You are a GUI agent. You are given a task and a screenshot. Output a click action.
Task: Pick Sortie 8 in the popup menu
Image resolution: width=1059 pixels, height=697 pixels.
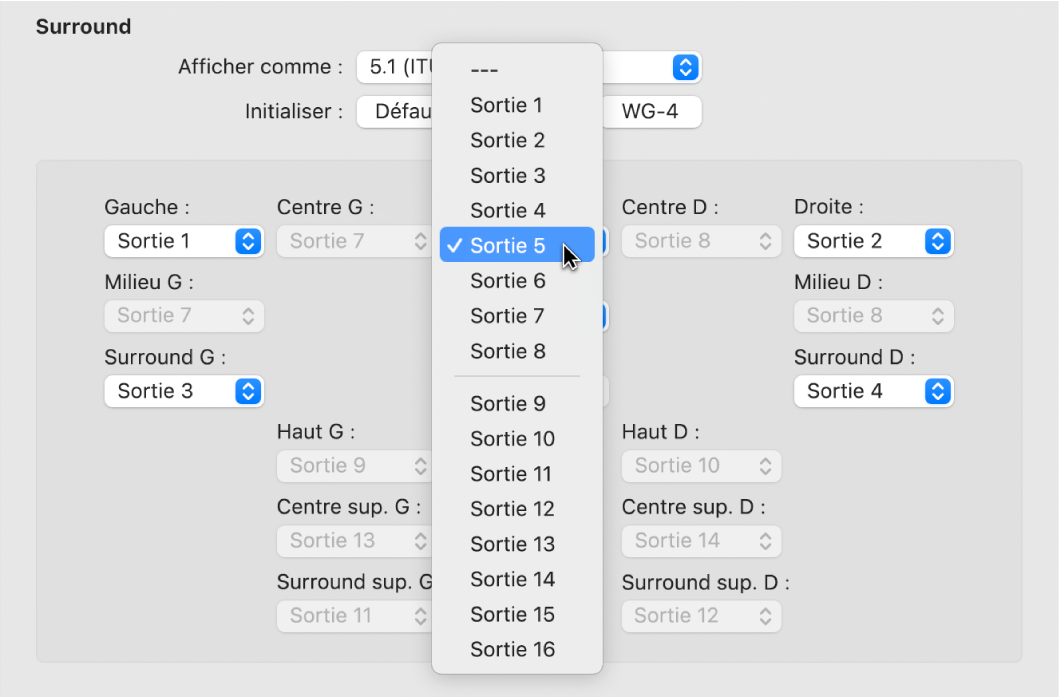tap(507, 351)
